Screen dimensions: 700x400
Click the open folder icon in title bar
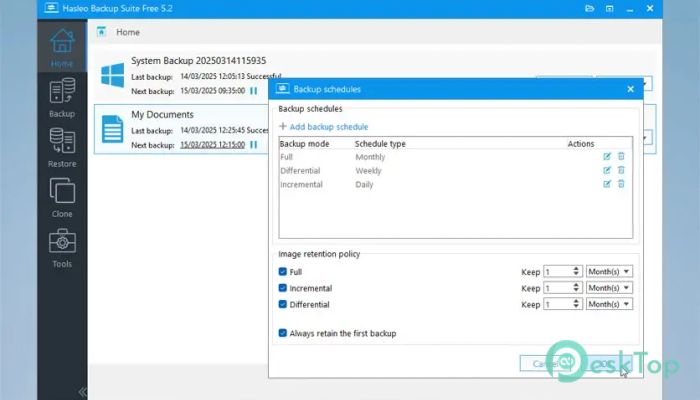pos(590,8)
